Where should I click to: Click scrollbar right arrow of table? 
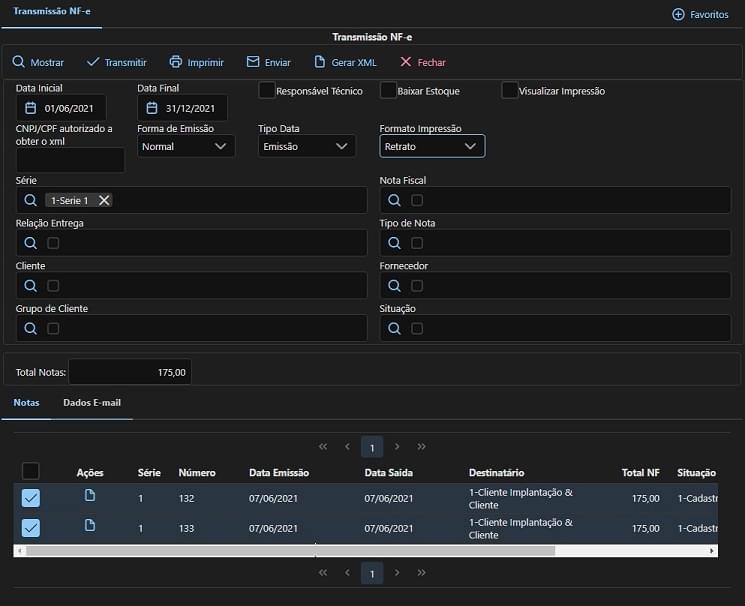pyautogui.click(x=711, y=551)
